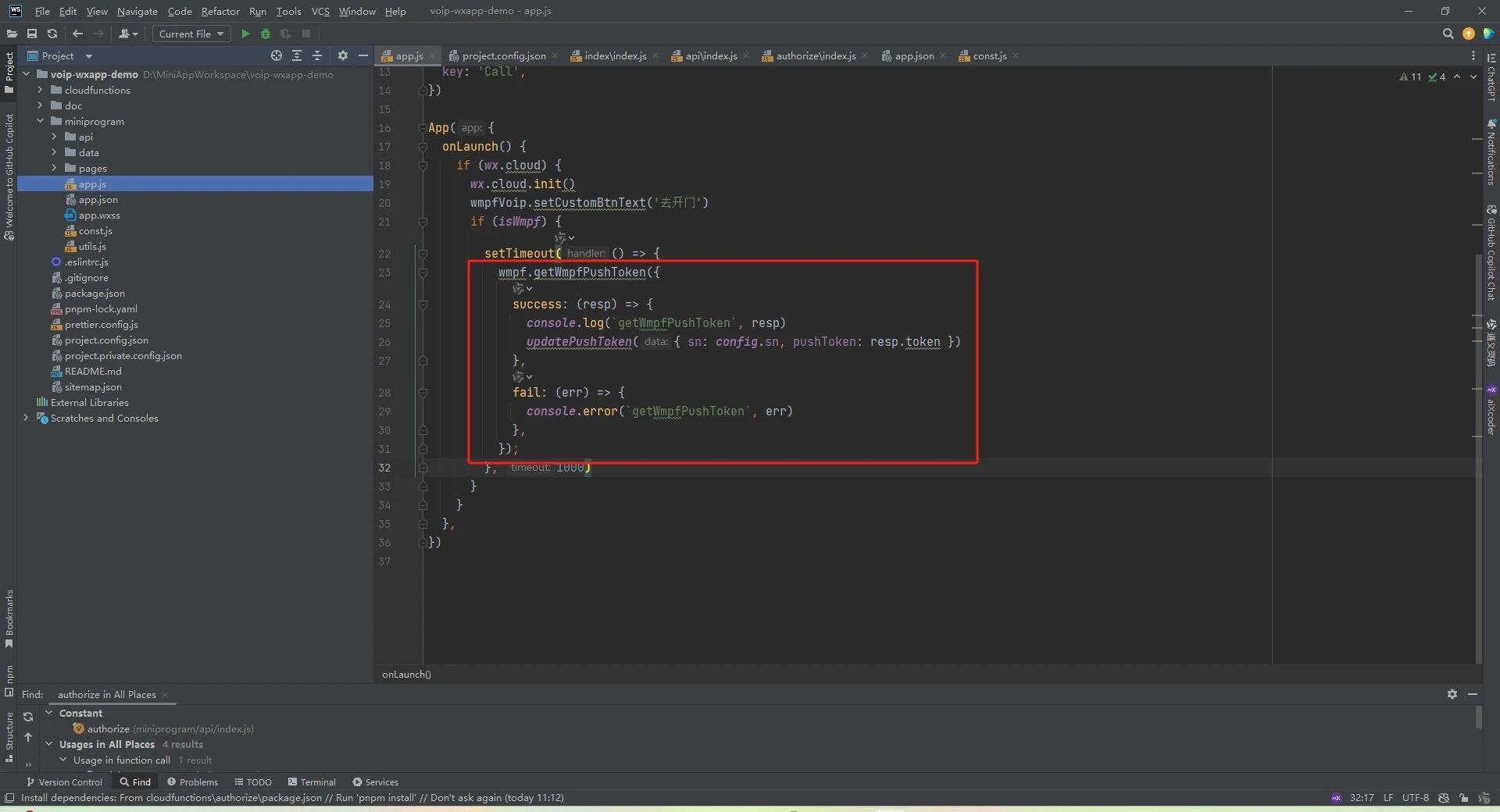Viewport: 1500px width, 812px height.
Task: Click the UTF-8 encoding selector
Action: click(x=1415, y=798)
